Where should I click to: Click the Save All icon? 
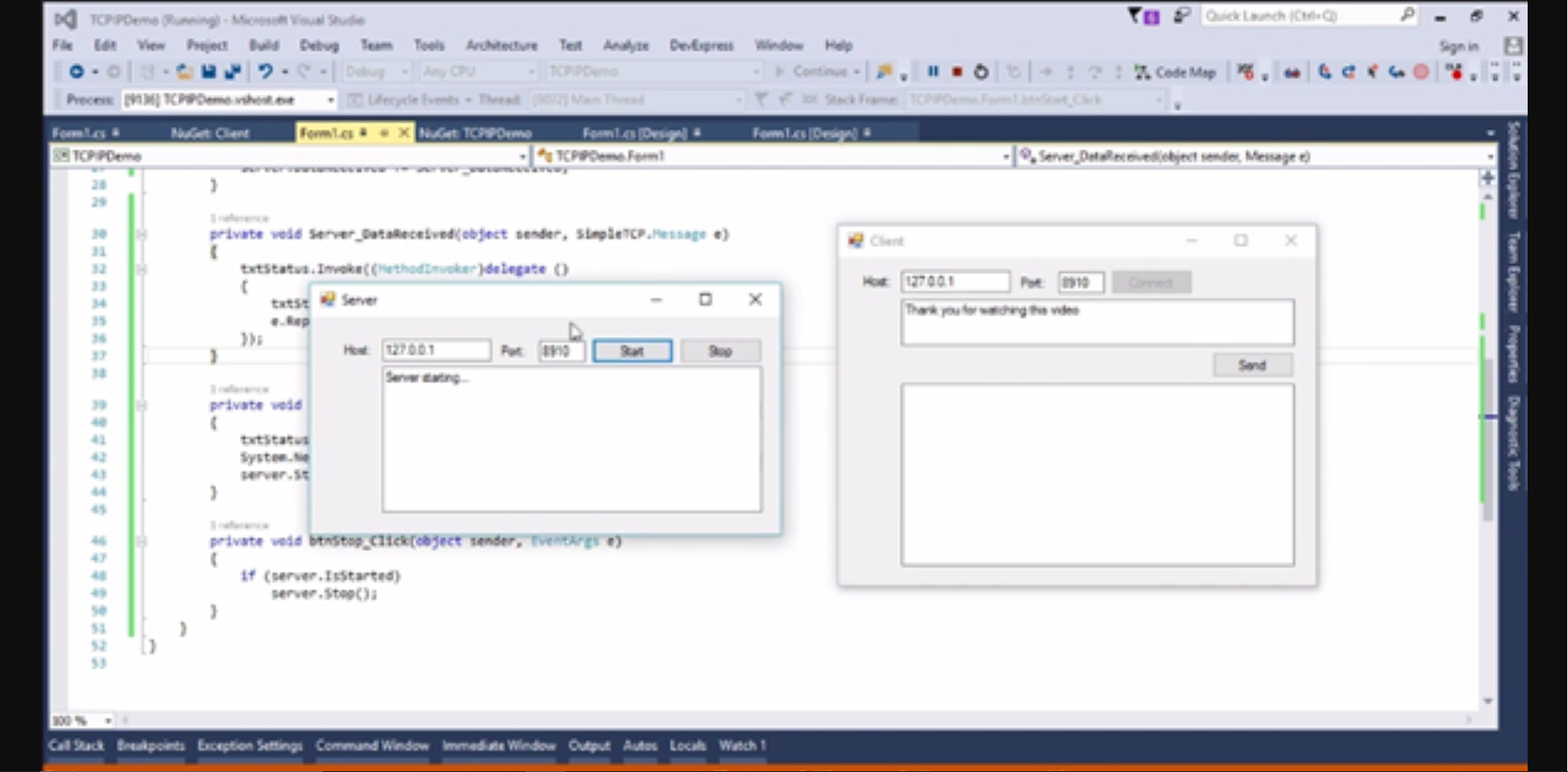[233, 72]
